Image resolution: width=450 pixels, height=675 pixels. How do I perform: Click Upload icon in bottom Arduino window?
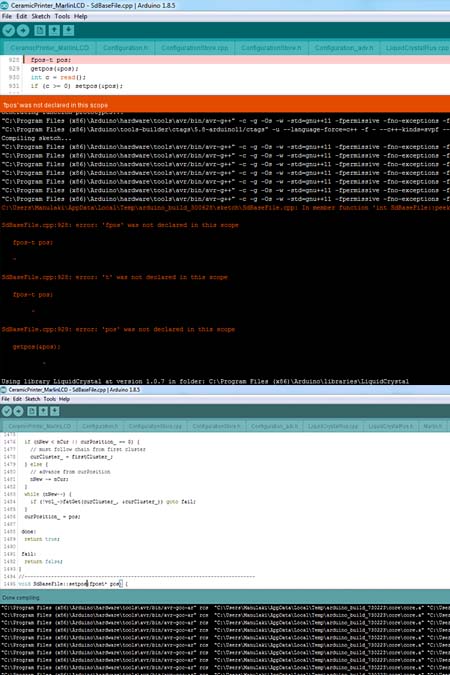(x=19, y=411)
